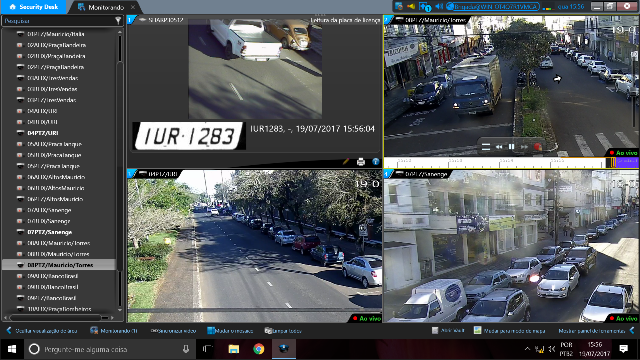
Task: Start recording with the red record button
Action: [x=538, y=147]
